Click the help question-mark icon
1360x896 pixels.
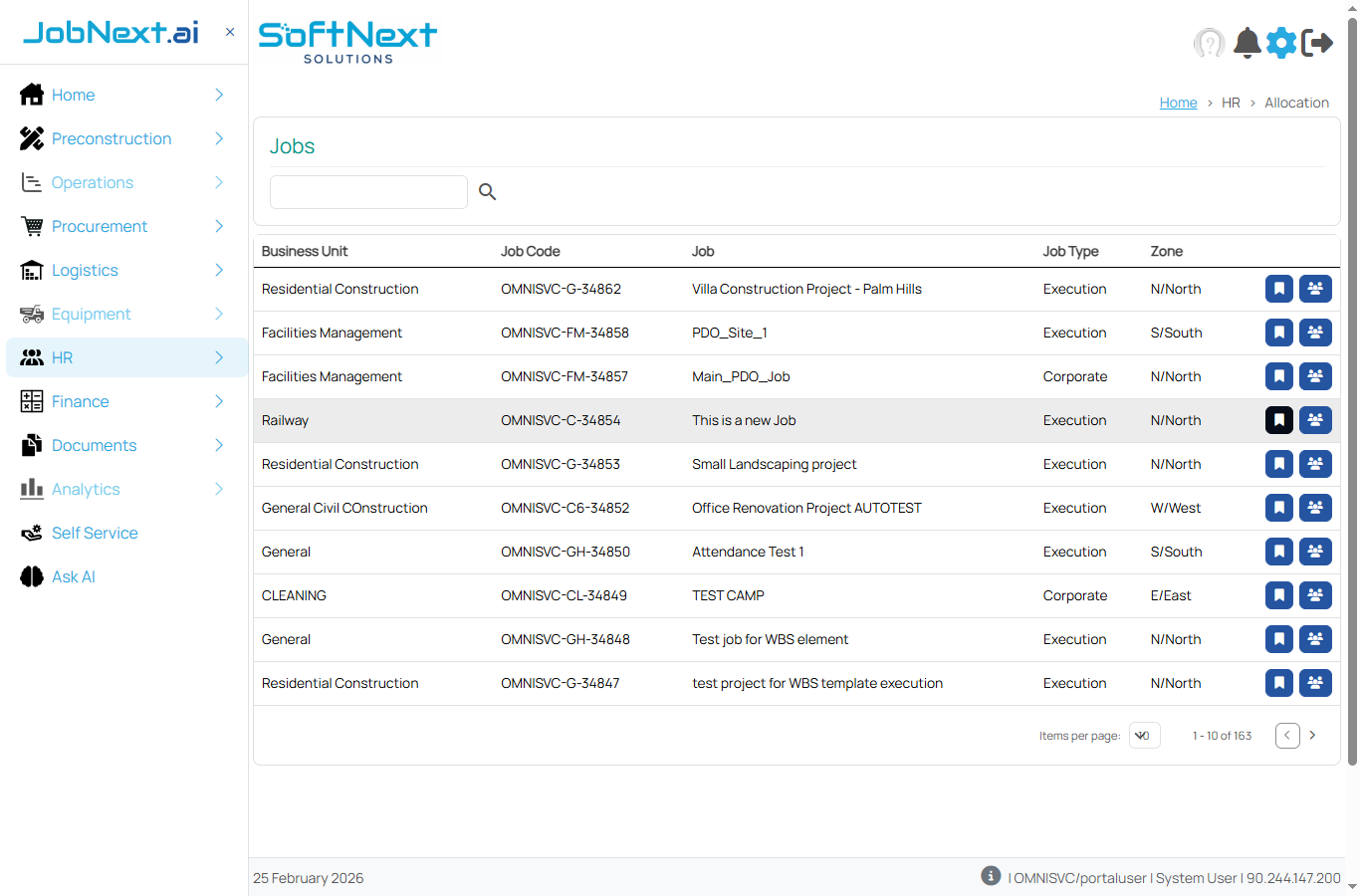[1209, 43]
